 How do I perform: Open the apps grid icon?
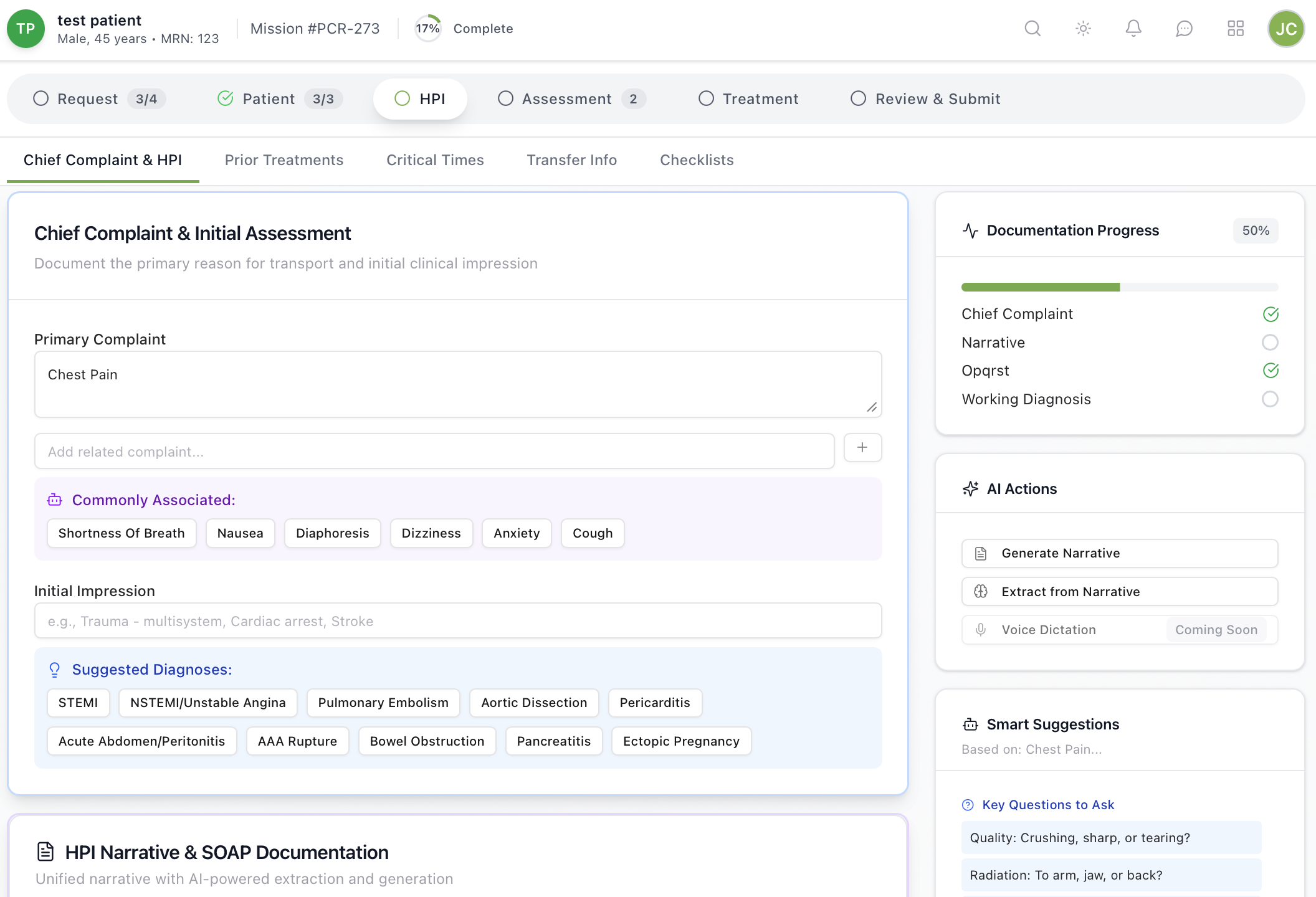(x=1235, y=29)
